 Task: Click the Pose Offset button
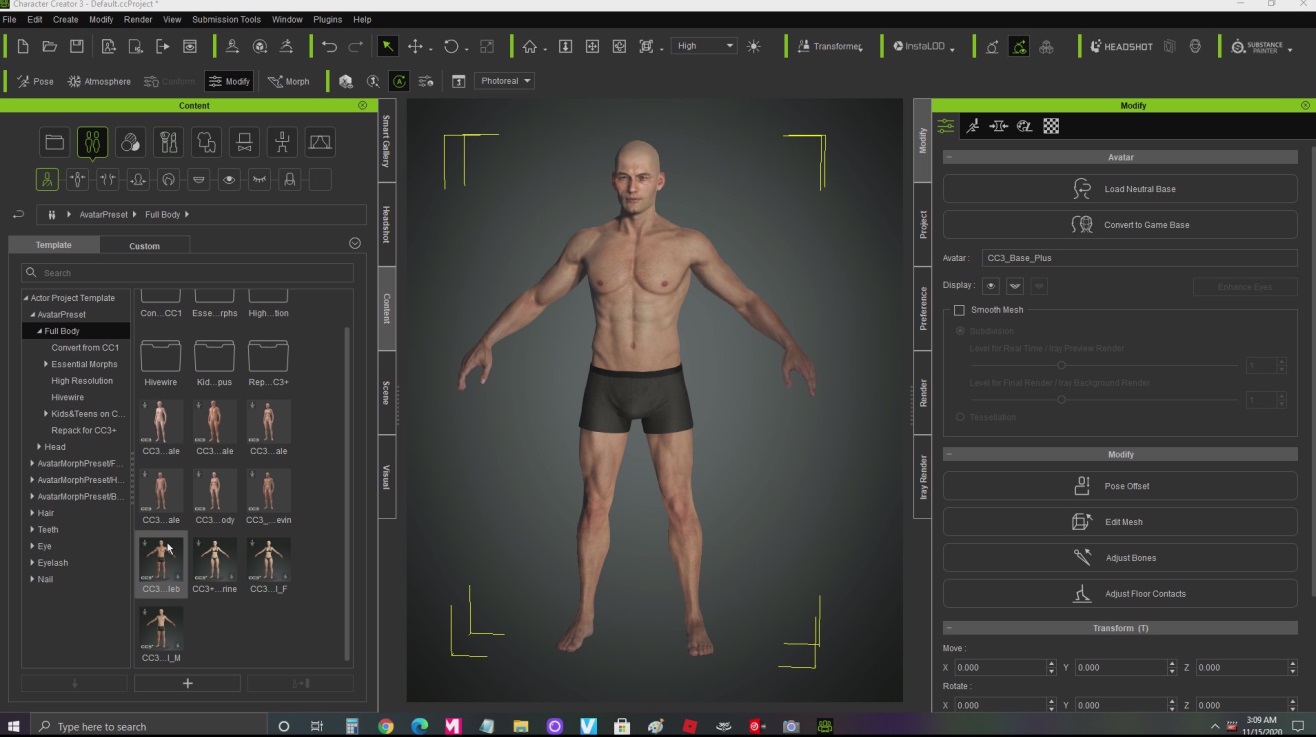(1120, 486)
